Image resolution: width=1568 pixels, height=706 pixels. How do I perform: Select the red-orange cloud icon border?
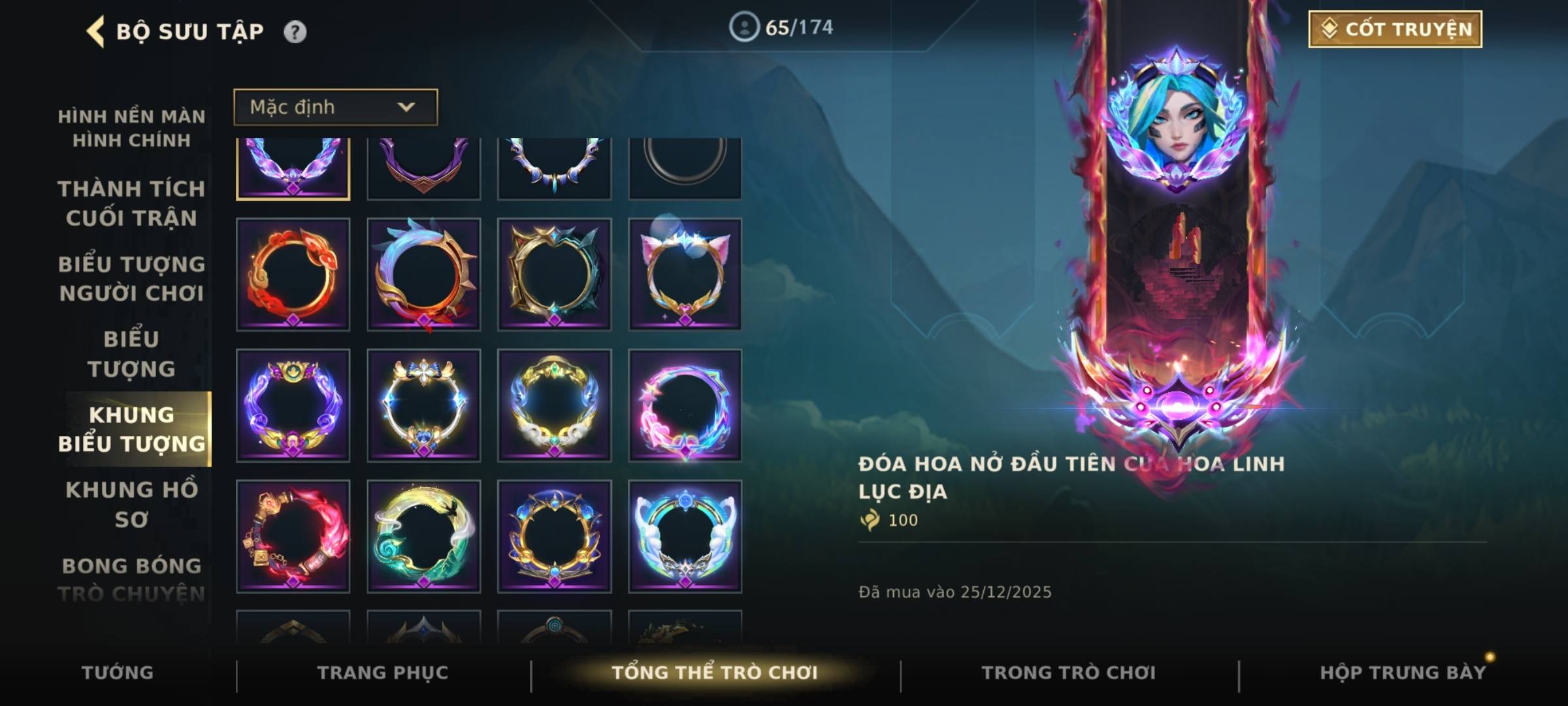coord(293,274)
